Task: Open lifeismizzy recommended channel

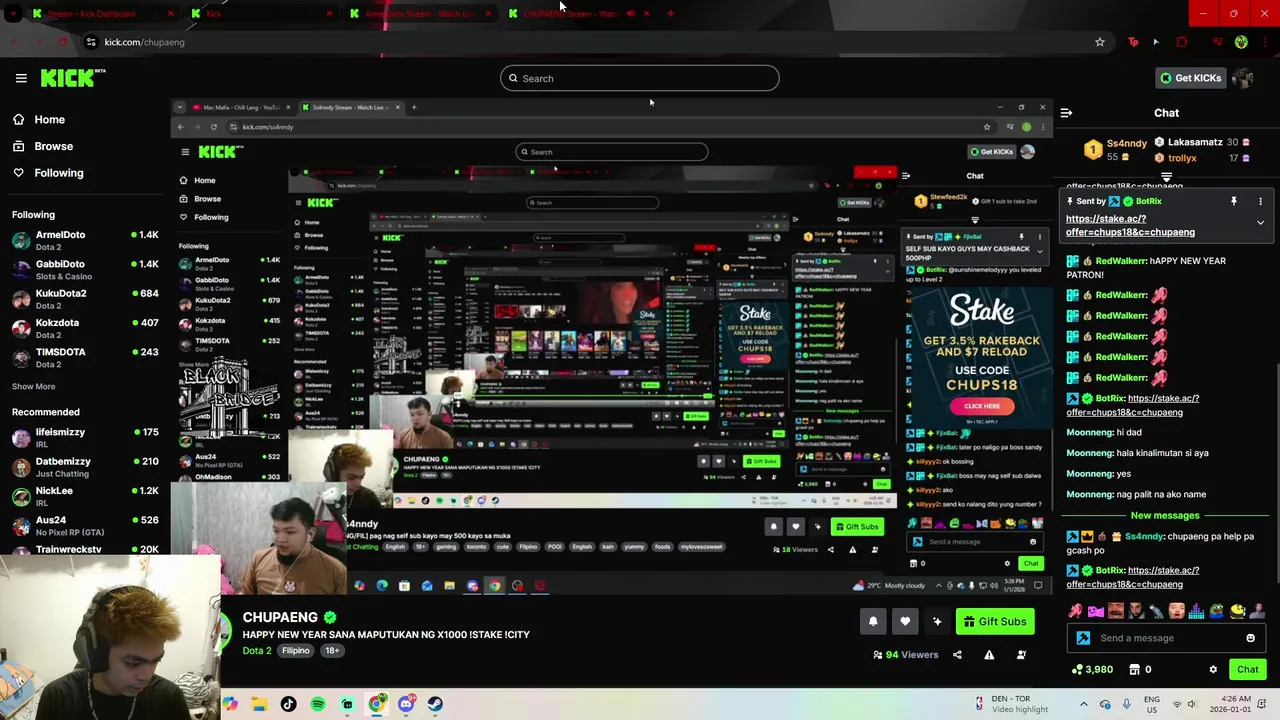Action: 85,437
